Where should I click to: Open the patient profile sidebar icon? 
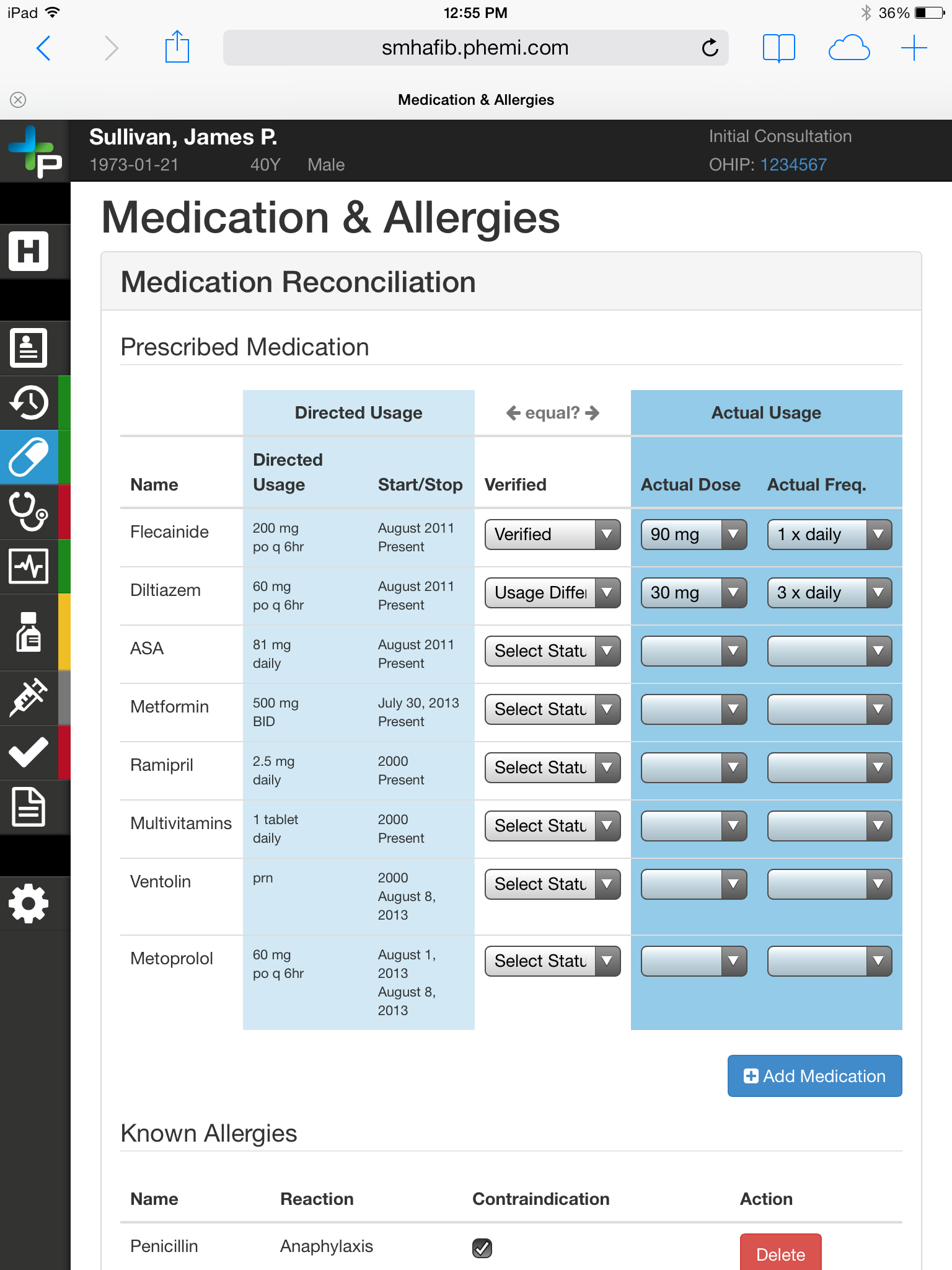coord(29,348)
